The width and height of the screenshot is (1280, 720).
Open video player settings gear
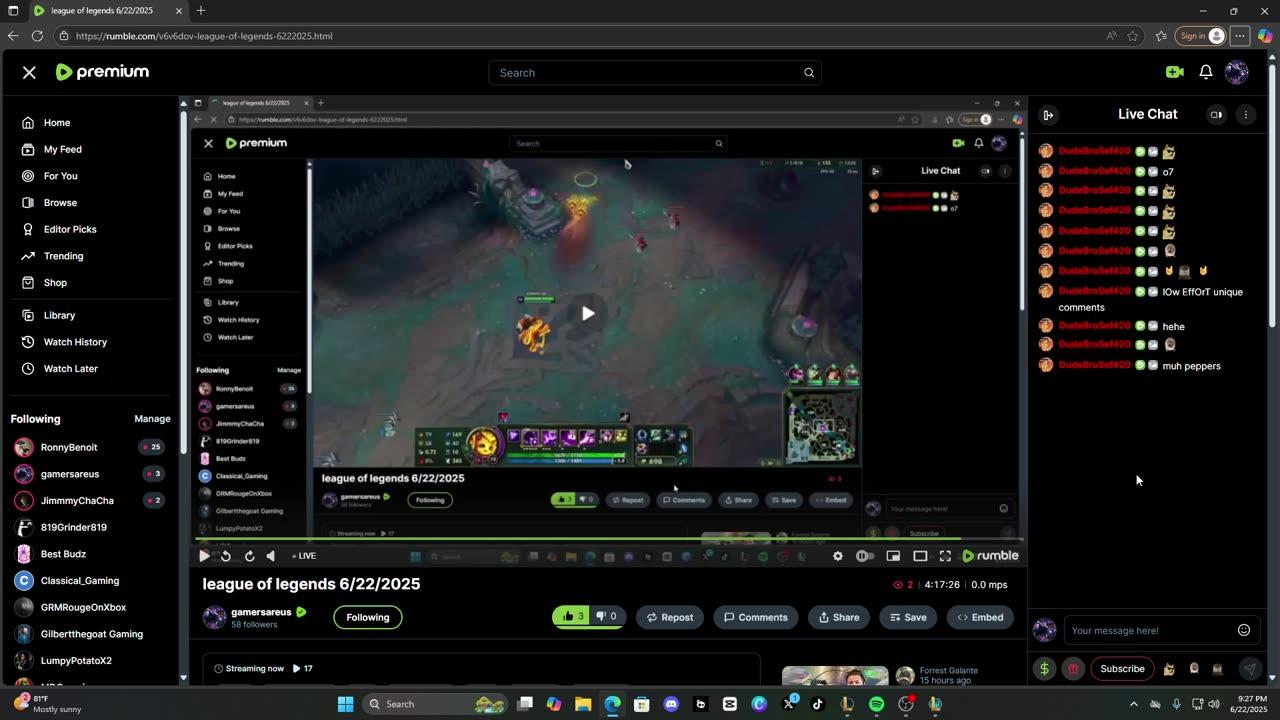838,556
